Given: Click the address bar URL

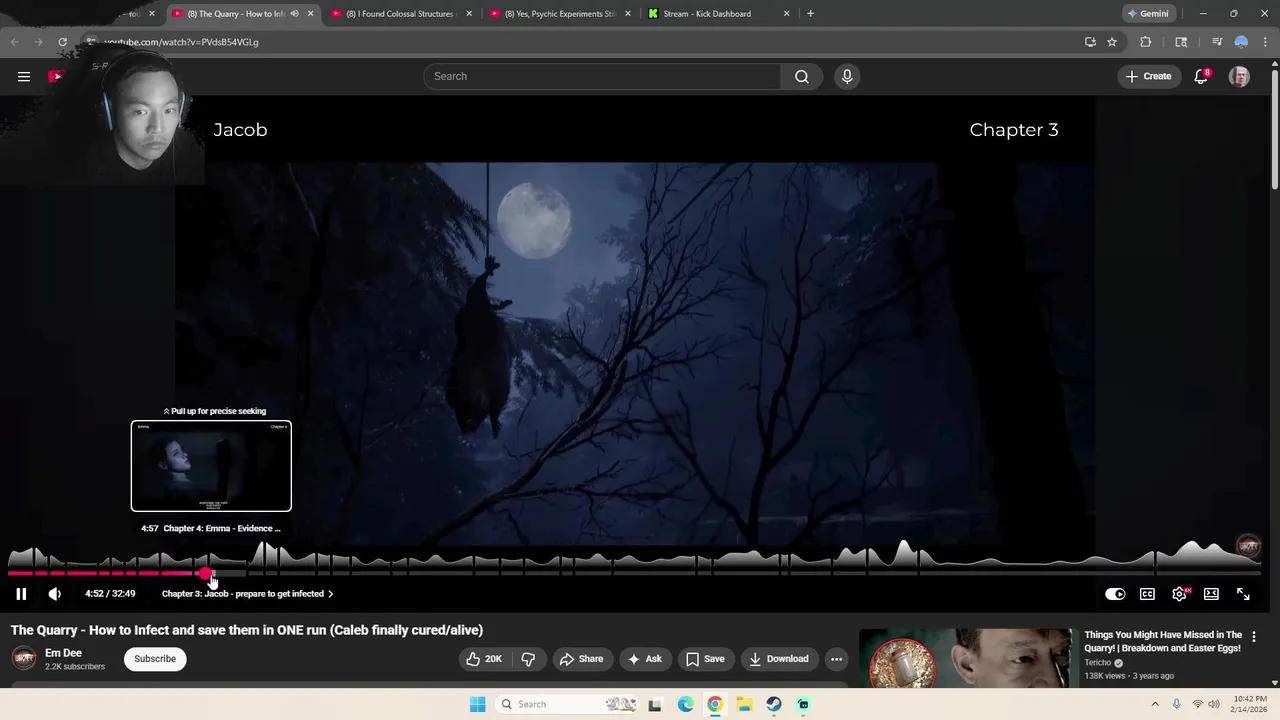Looking at the screenshot, I should point(181,42).
